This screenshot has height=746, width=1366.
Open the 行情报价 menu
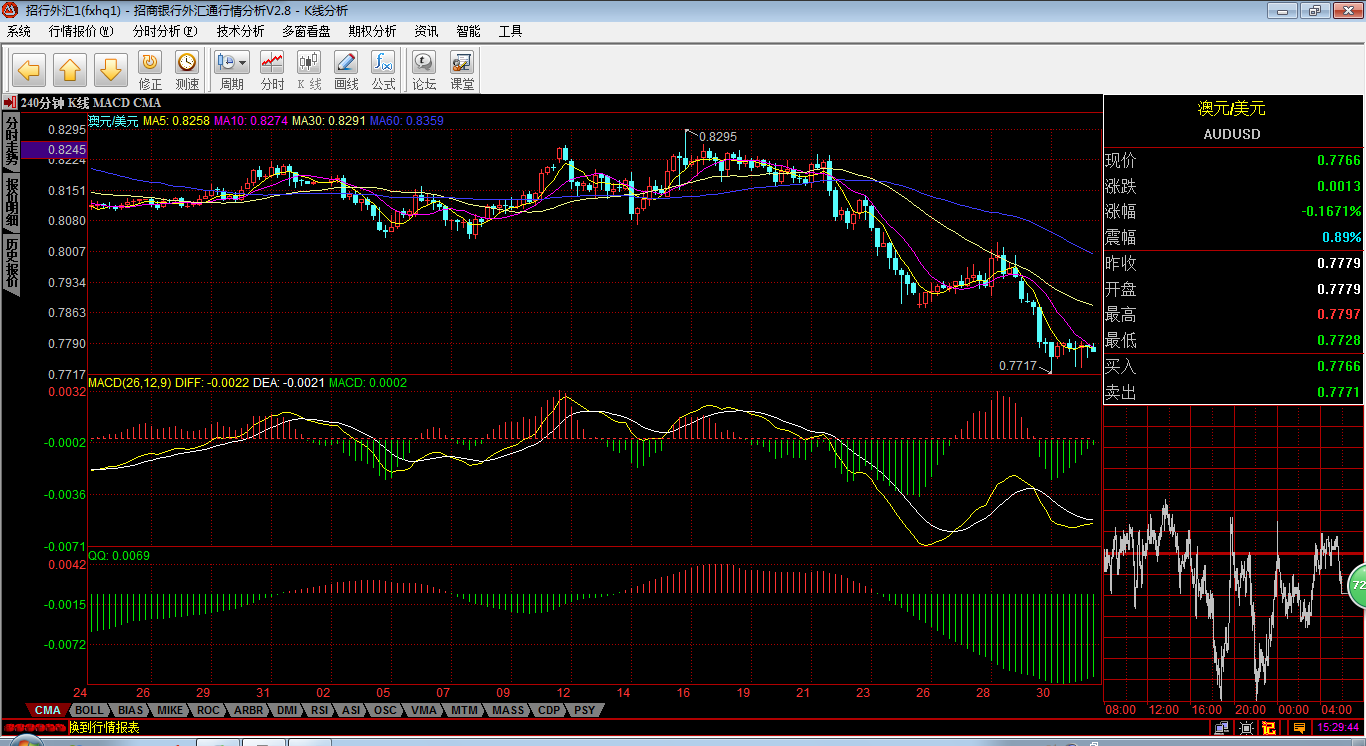coord(81,31)
